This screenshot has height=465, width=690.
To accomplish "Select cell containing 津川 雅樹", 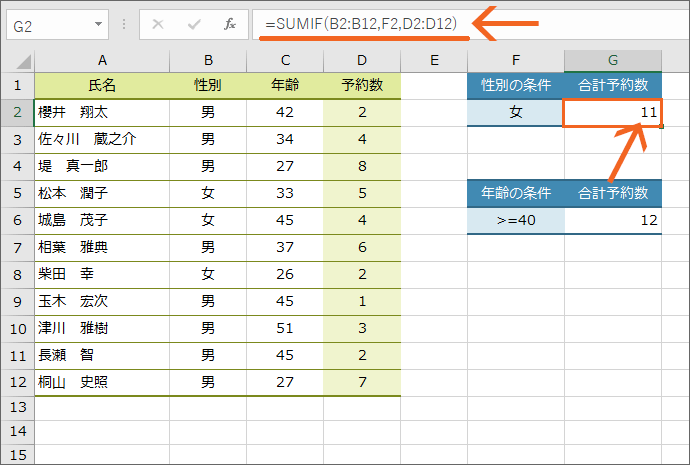I will [102, 329].
